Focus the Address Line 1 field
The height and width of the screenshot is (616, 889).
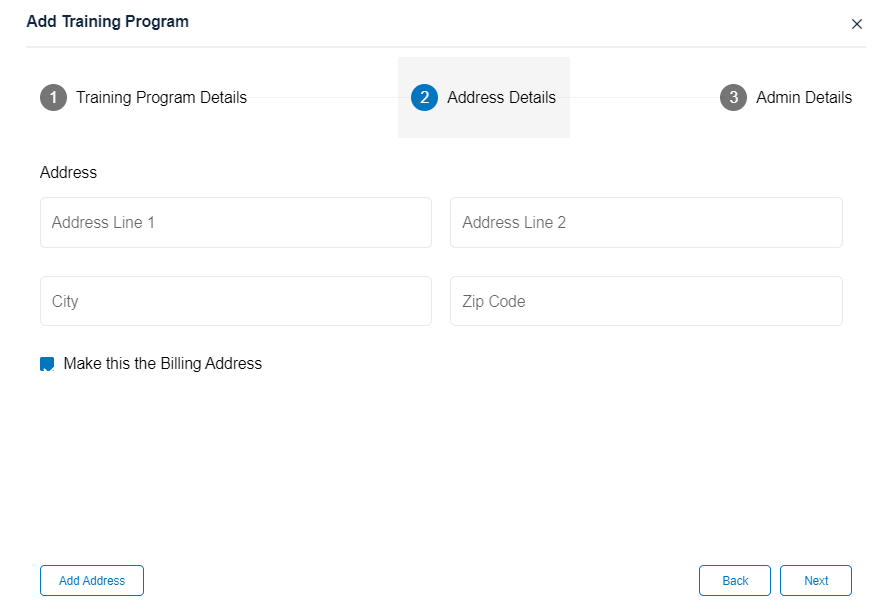236,222
